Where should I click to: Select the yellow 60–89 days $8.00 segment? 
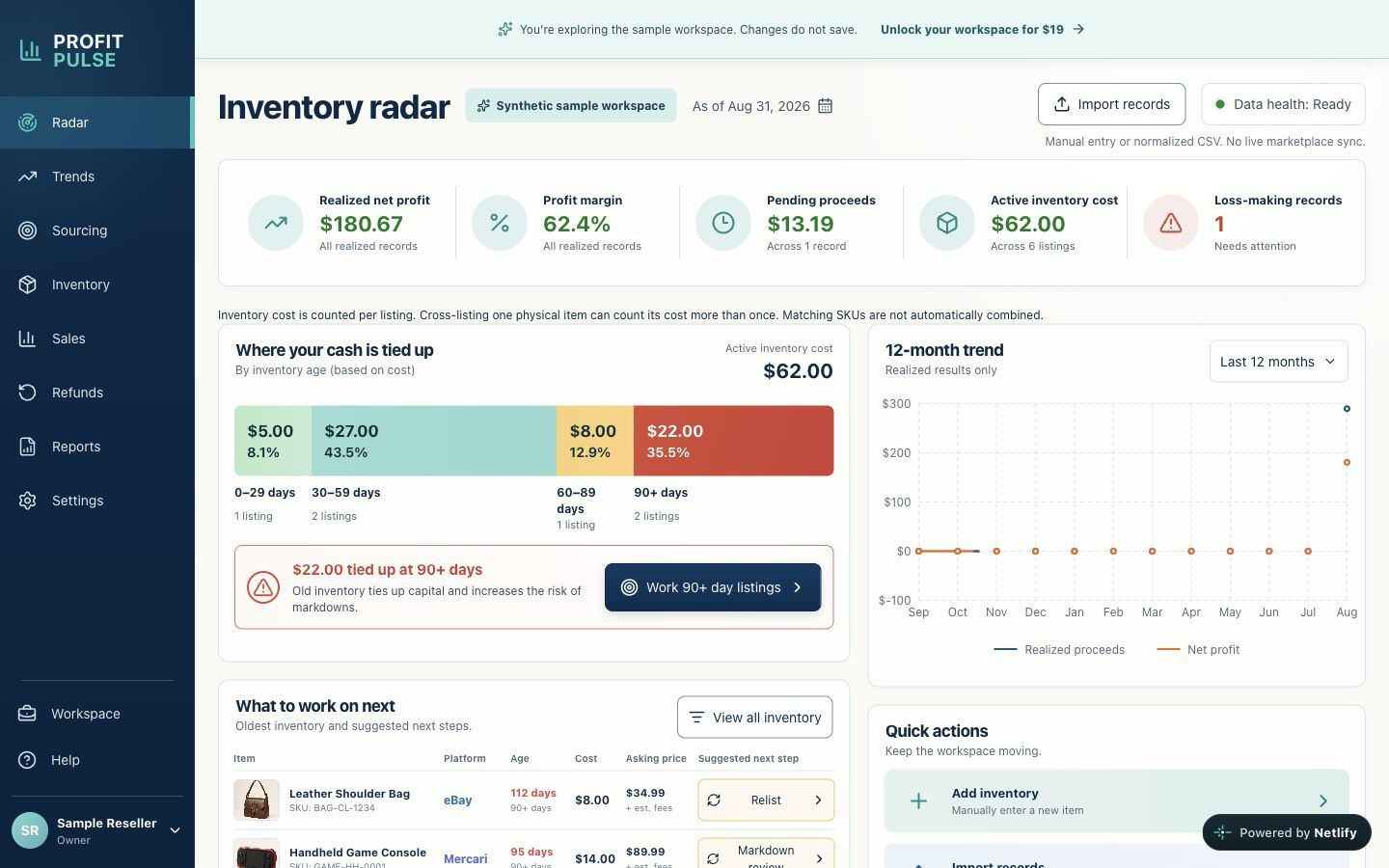click(x=595, y=441)
